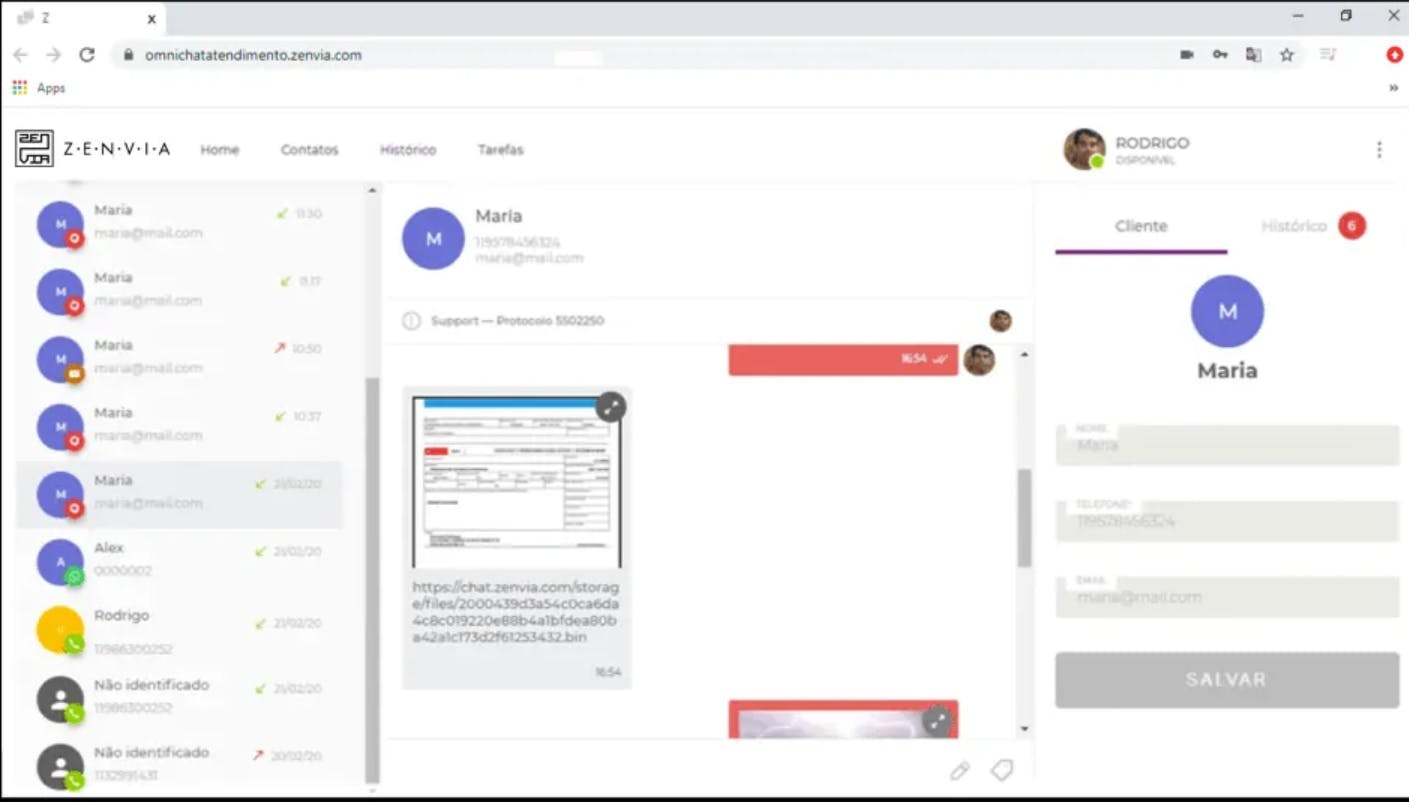1409x802 pixels.
Task: Click the pencil edit icon below the chat
Action: click(959, 770)
